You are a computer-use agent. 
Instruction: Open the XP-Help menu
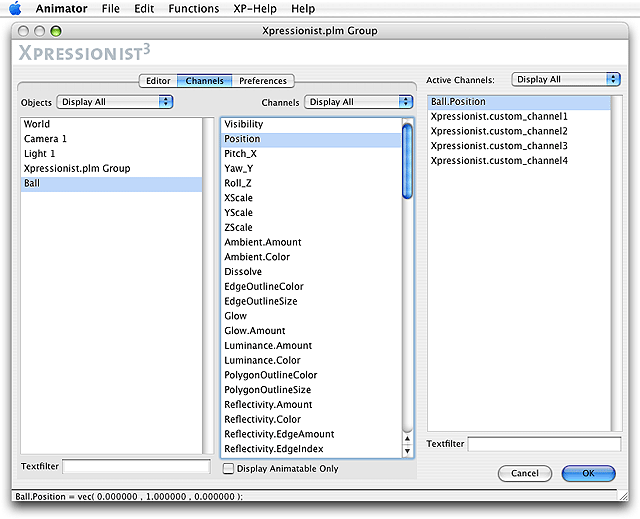click(x=255, y=9)
